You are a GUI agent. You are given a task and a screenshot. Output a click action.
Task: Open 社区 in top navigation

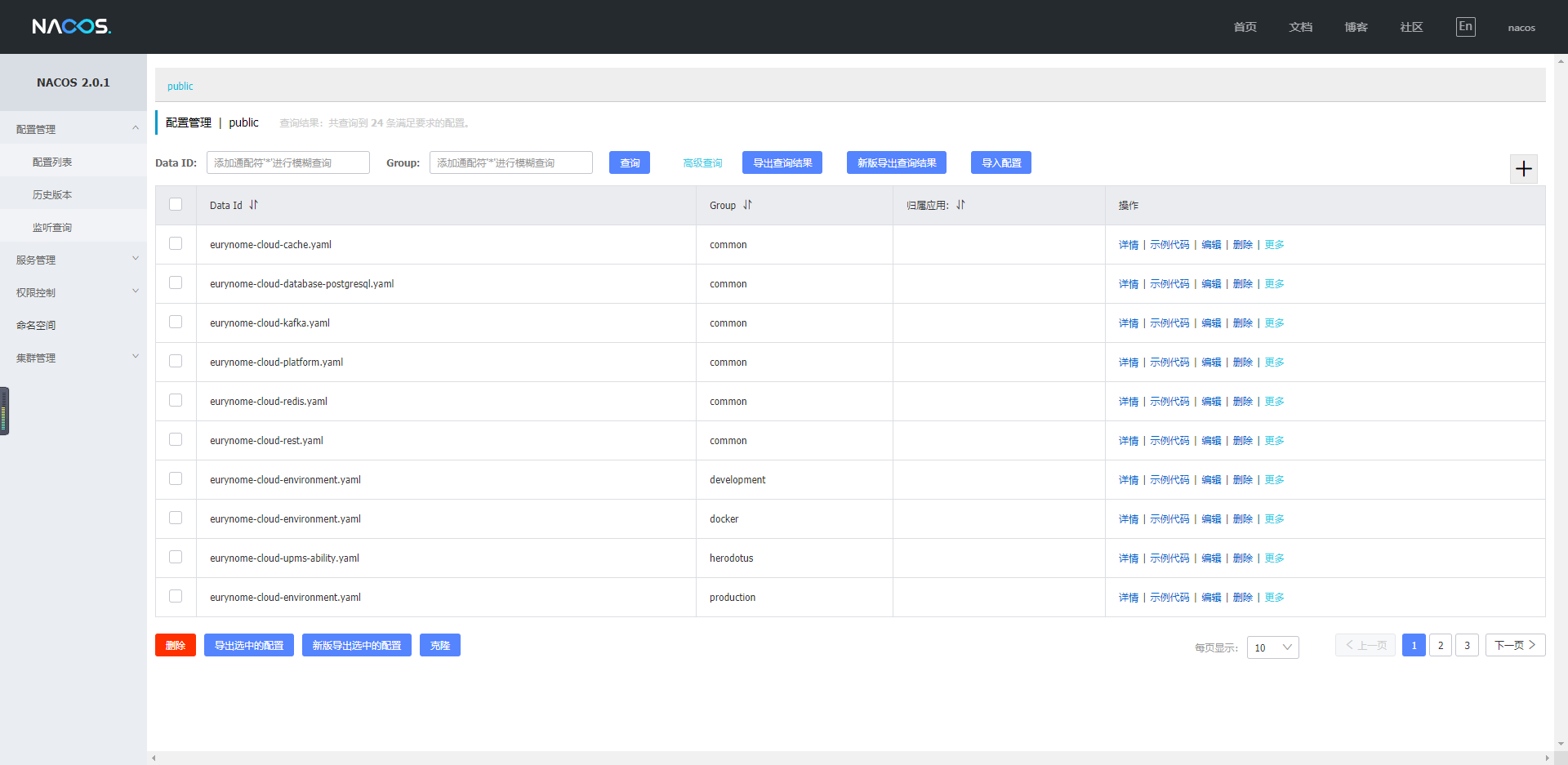tap(1411, 27)
